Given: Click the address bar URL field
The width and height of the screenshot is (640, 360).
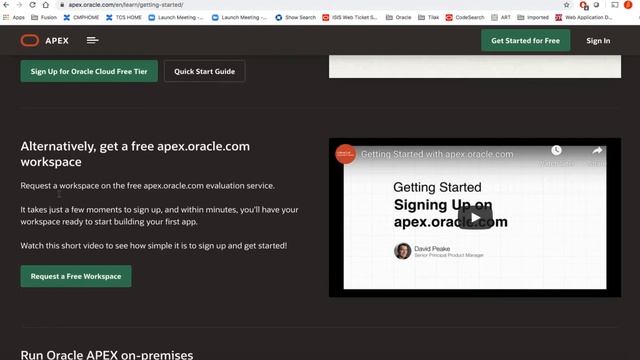Looking at the screenshot, I should (310, 5).
